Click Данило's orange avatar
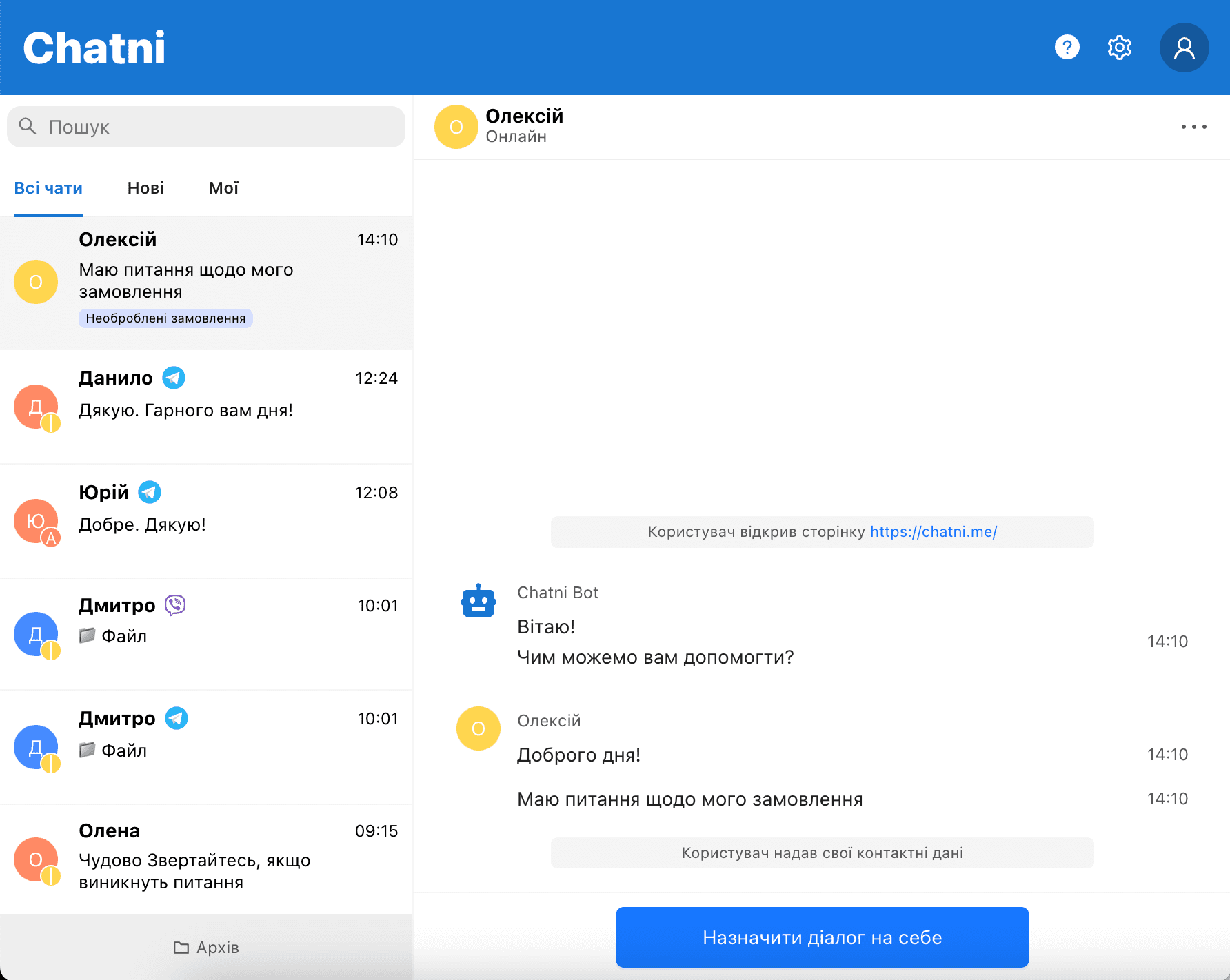This screenshot has height=980, width=1230. 36,407
